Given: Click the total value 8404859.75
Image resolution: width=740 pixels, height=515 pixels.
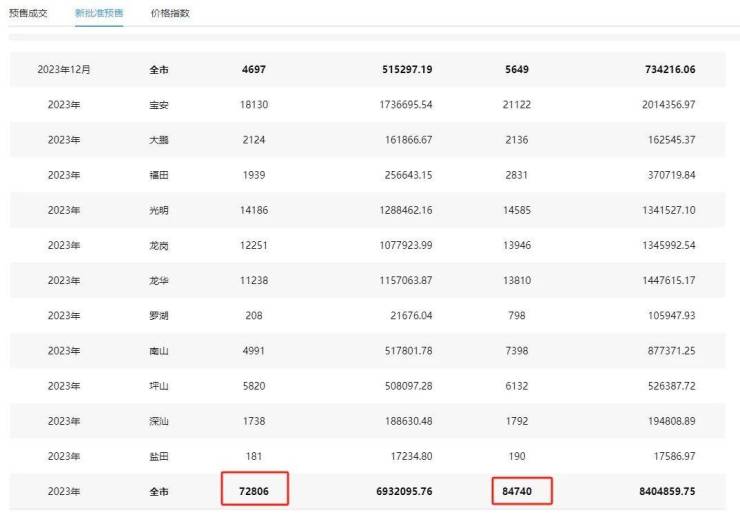Looking at the screenshot, I should [x=667, y=491].
